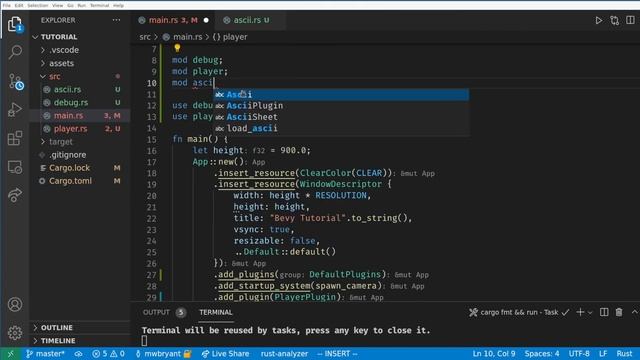
Task: Open the Manage gear icon
Action: 15,333
